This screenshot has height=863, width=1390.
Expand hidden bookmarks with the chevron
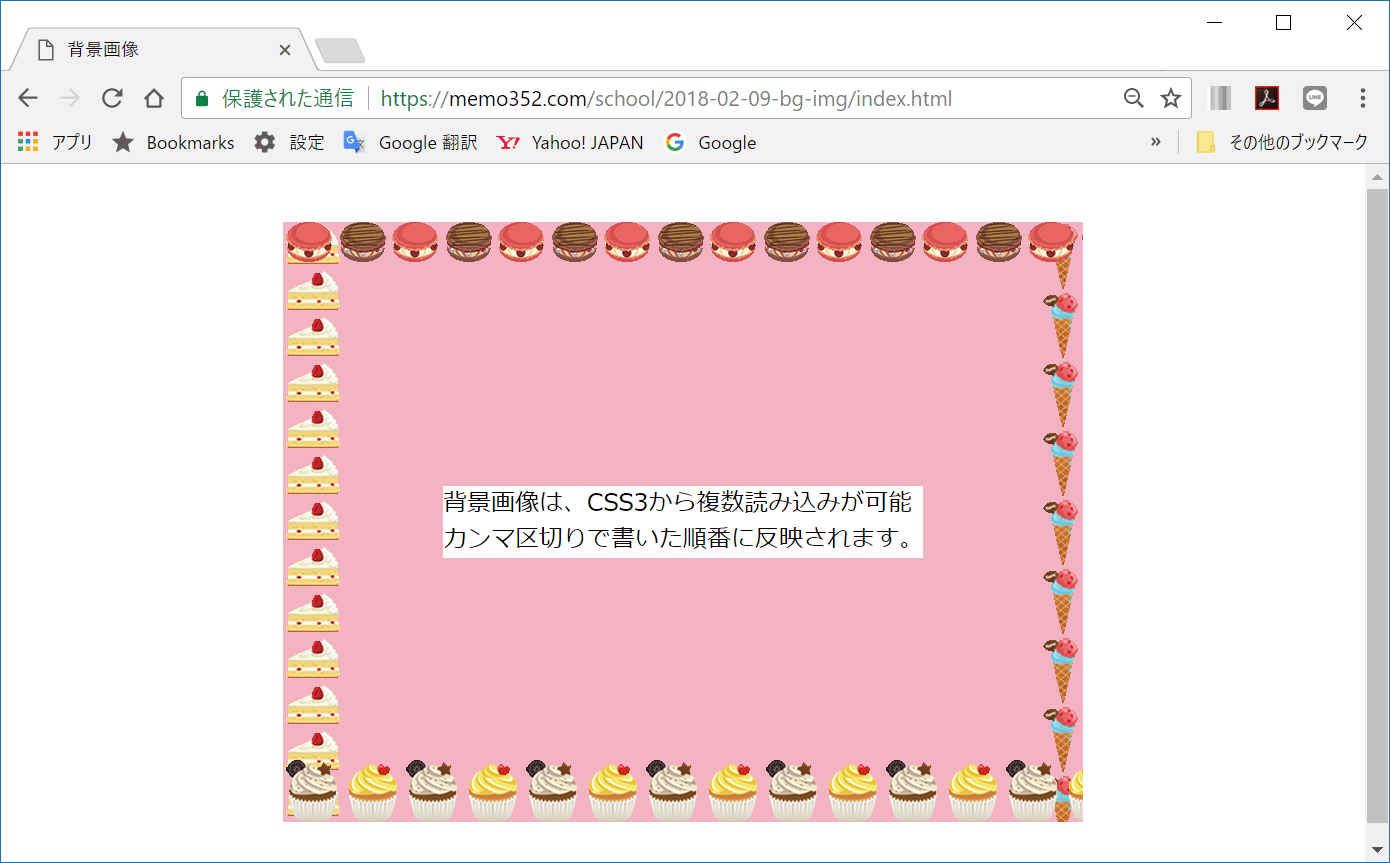coord(1156,142)
